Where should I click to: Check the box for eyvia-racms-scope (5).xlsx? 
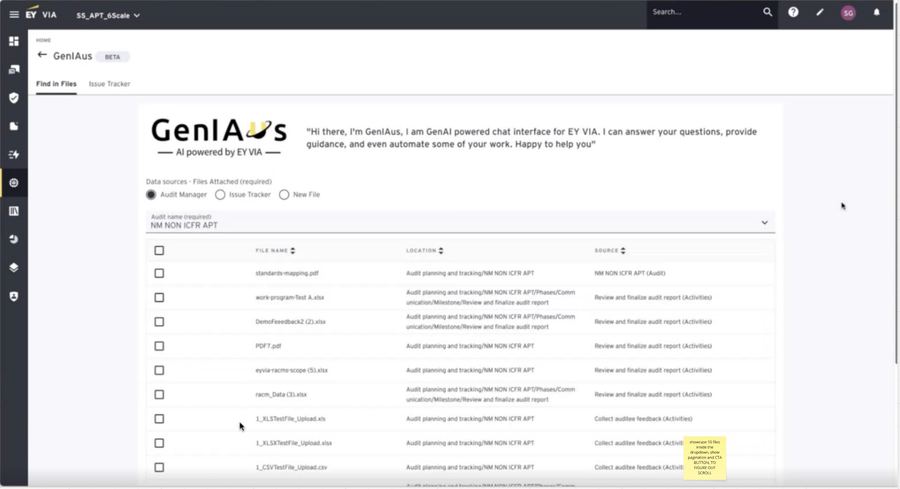click(x=159, y=370)
